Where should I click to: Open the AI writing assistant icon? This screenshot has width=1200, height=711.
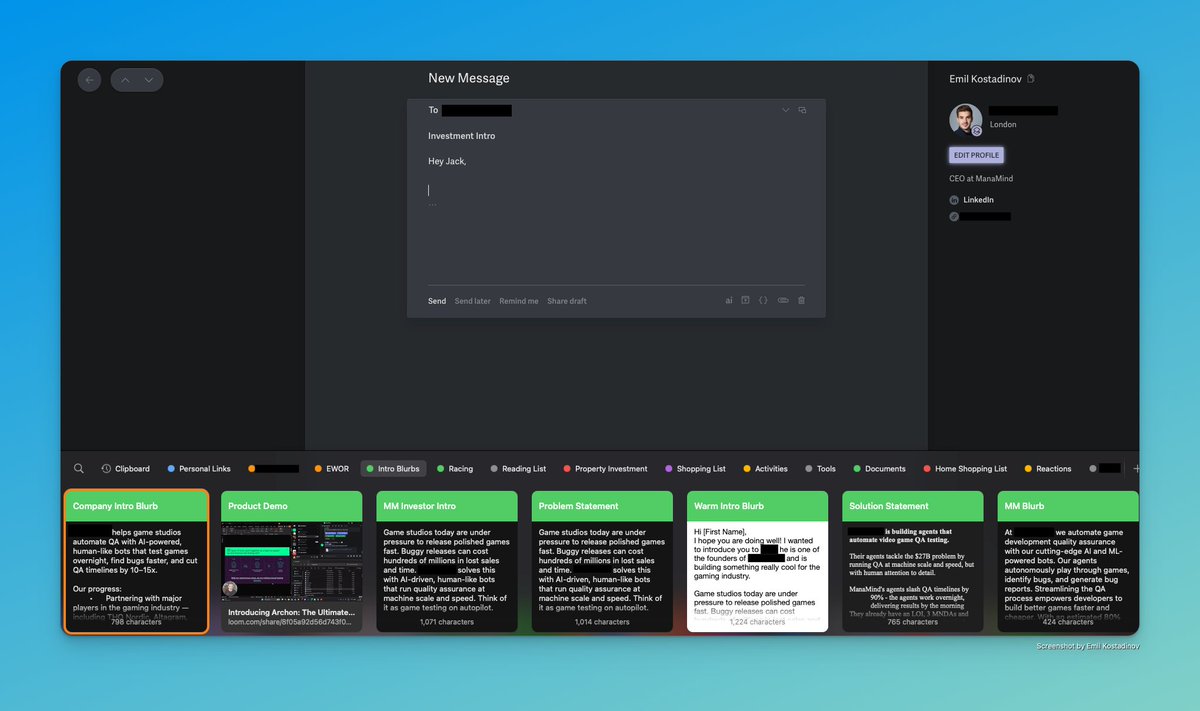click(x=729, y=300)
